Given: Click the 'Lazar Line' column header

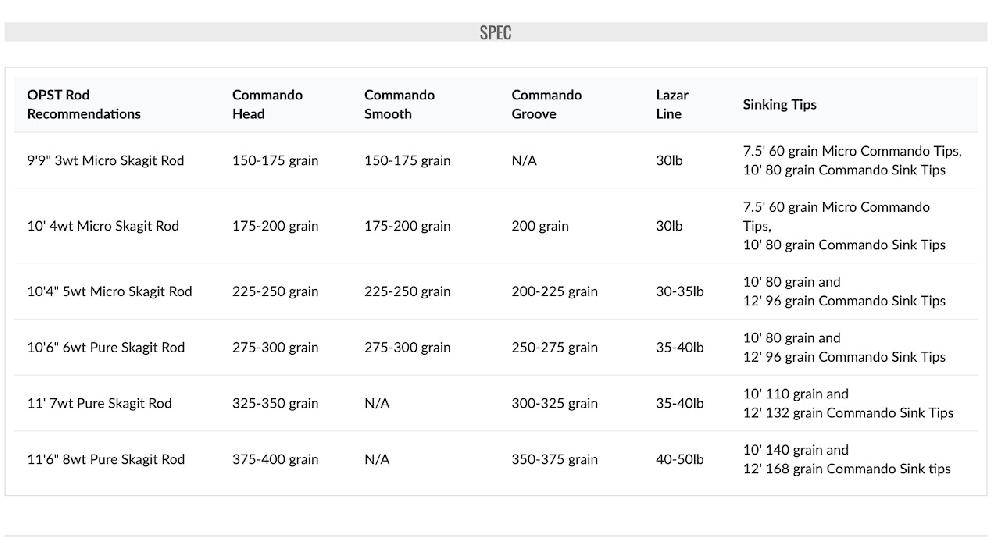Looking at the screenshot, I should (672, 105).
